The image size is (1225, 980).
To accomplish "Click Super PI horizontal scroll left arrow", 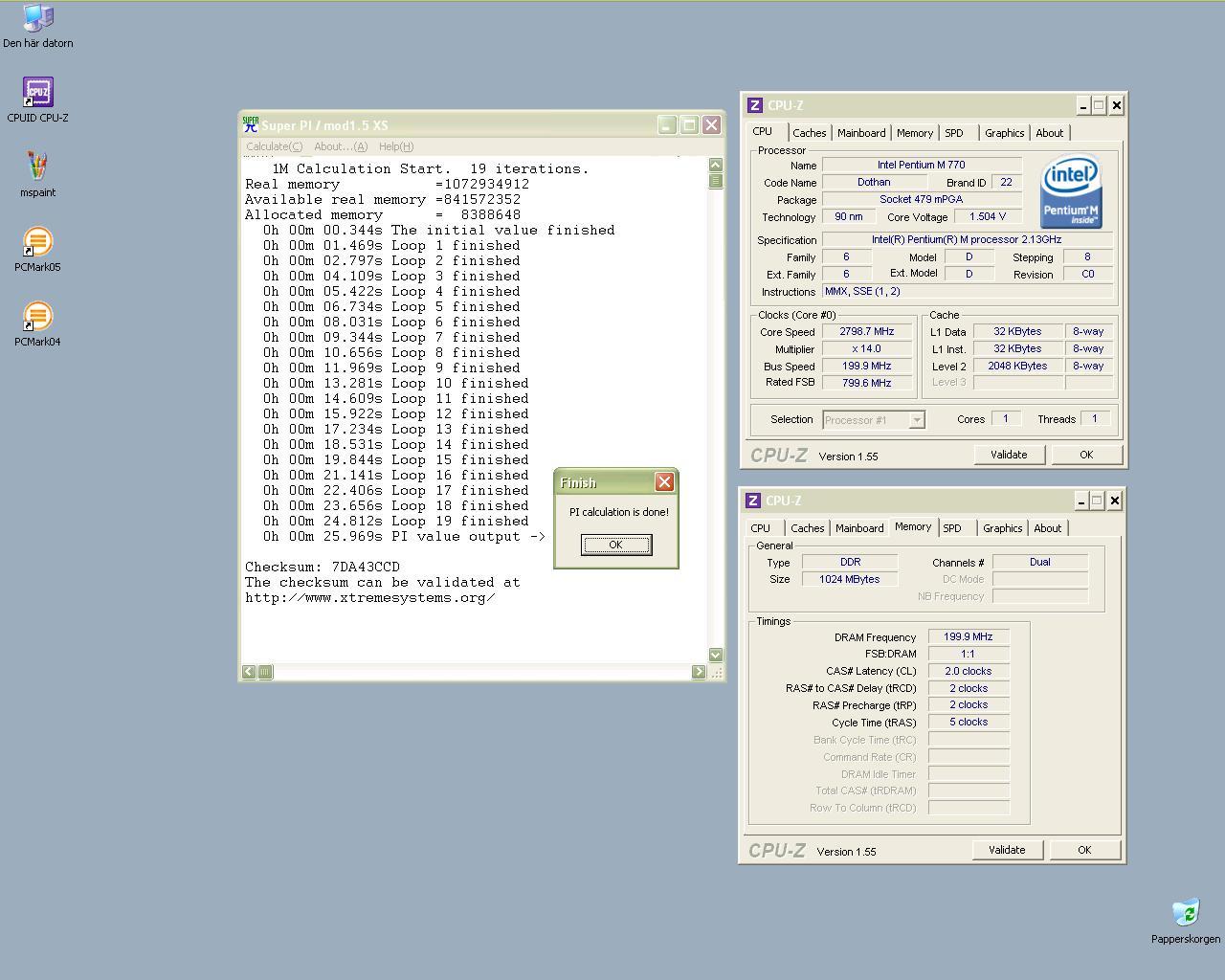I will click(249, 672).
